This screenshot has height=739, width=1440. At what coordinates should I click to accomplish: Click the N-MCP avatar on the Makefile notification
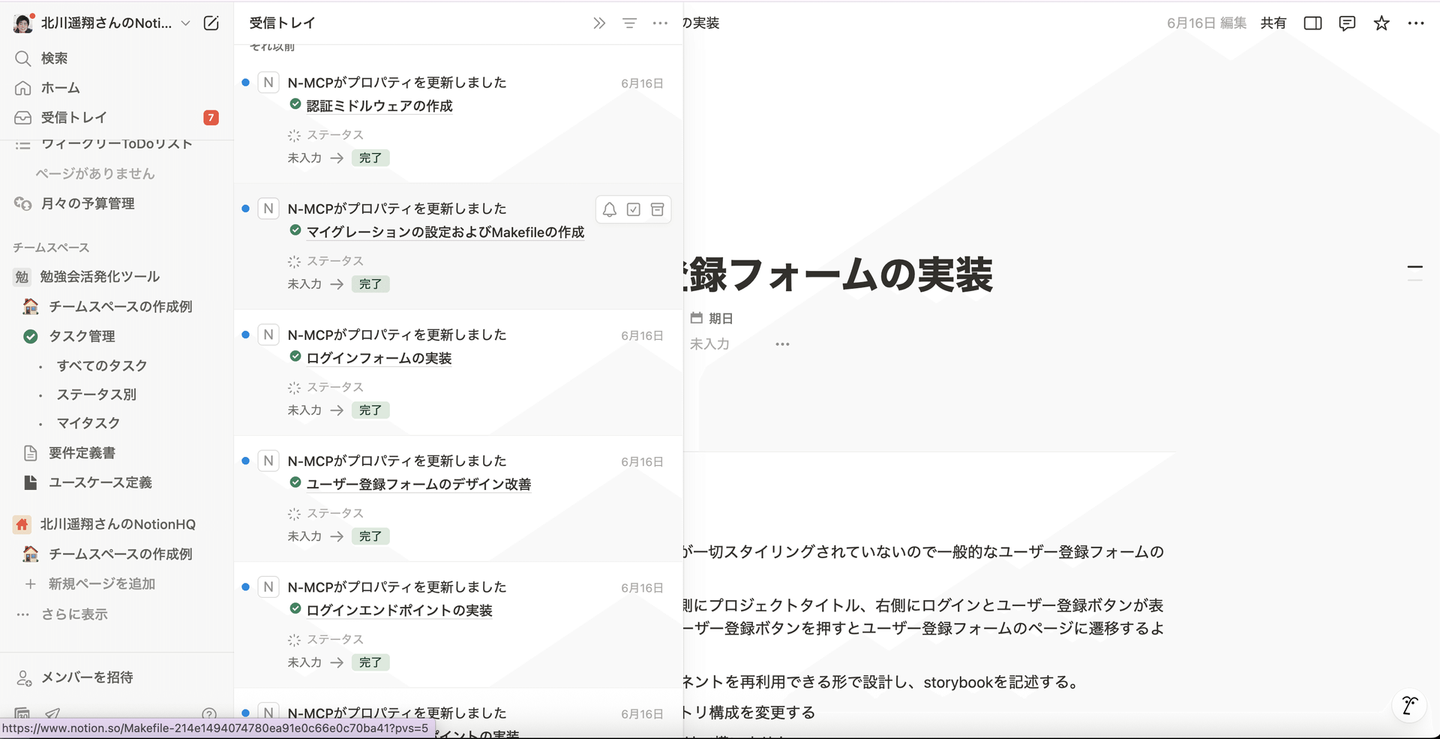click(268, 209)
